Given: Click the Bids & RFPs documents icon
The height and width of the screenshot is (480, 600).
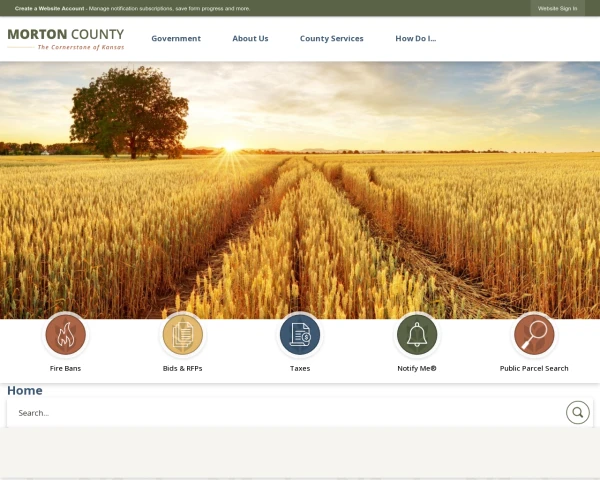Looking at the screenshot, I should point(183,335).
